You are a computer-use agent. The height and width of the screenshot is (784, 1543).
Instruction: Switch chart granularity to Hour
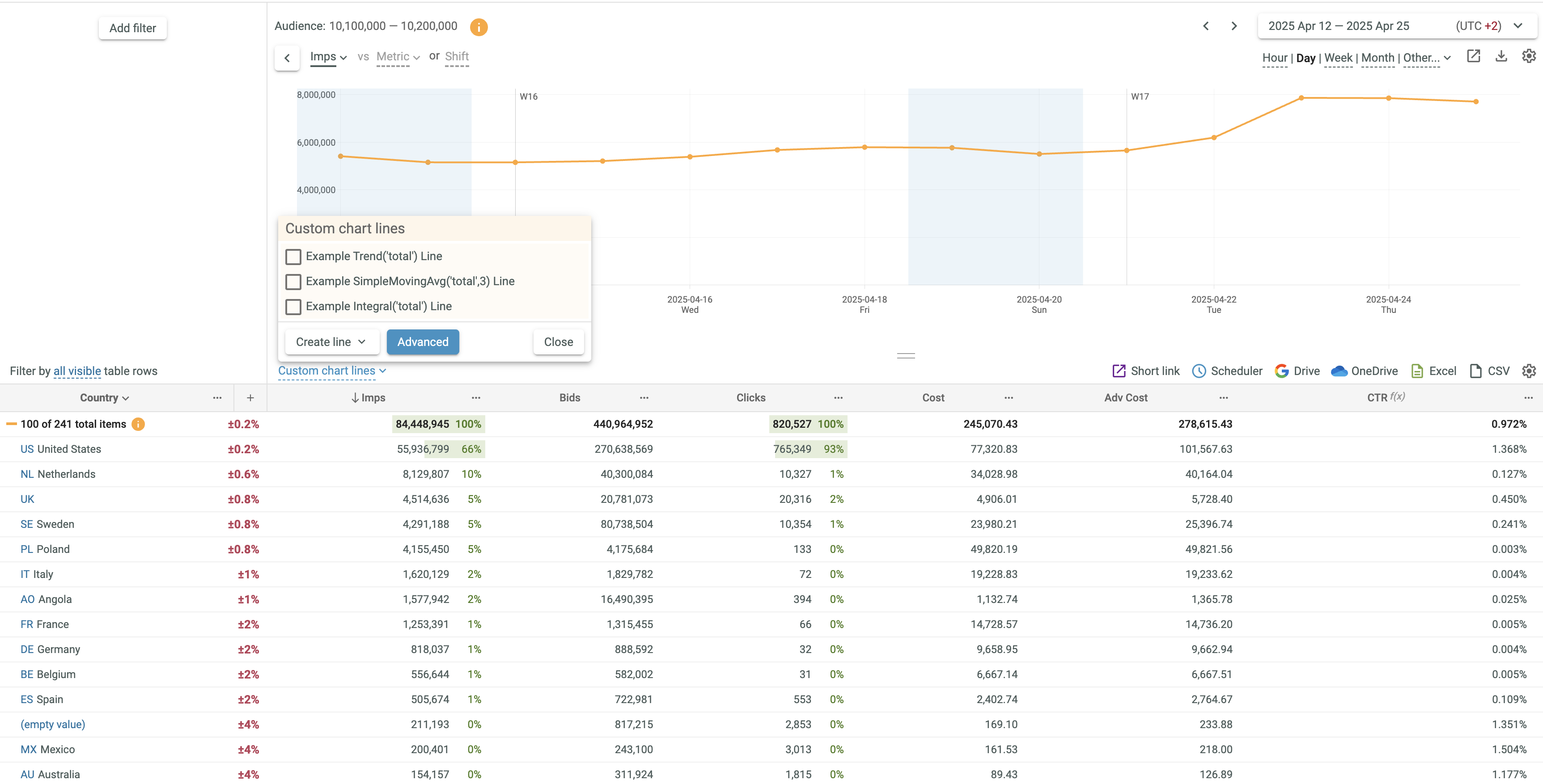(1274, 58)
